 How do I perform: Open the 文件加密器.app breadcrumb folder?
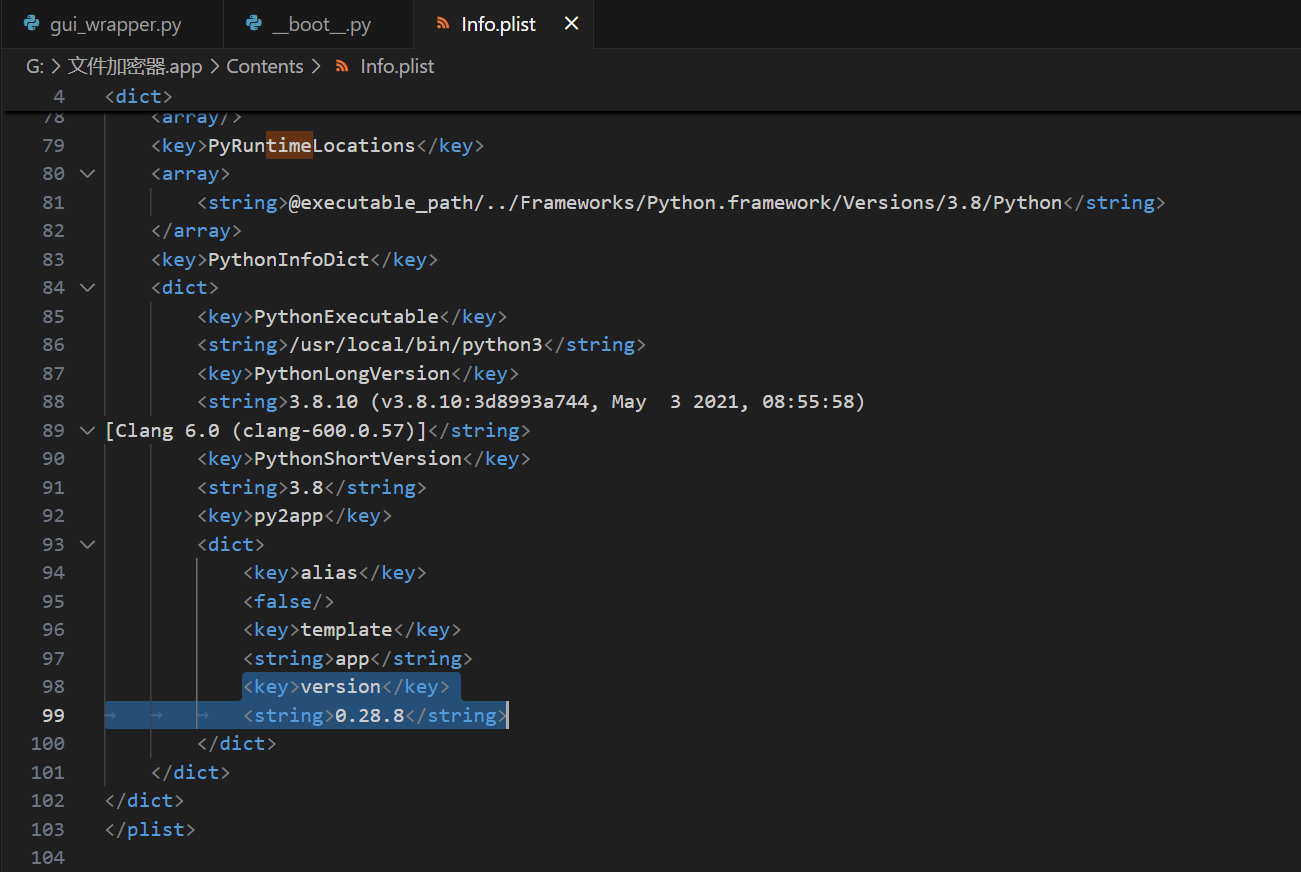pos(135,67)
